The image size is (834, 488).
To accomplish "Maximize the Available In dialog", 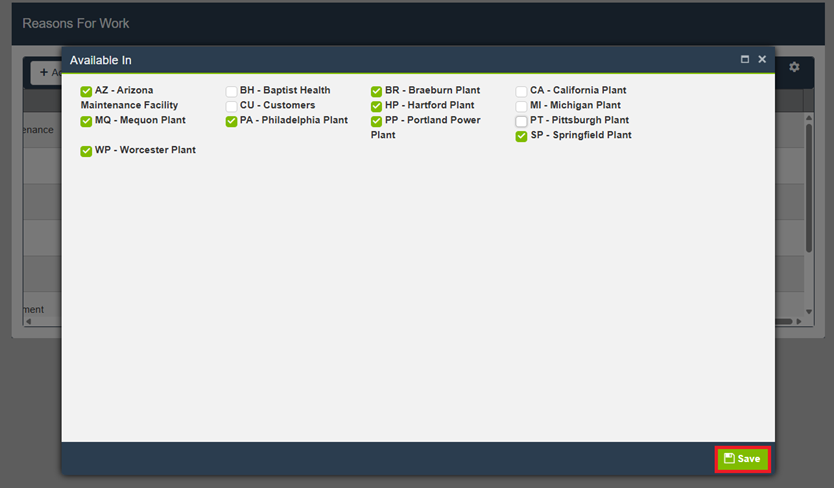I will point(745,60).
